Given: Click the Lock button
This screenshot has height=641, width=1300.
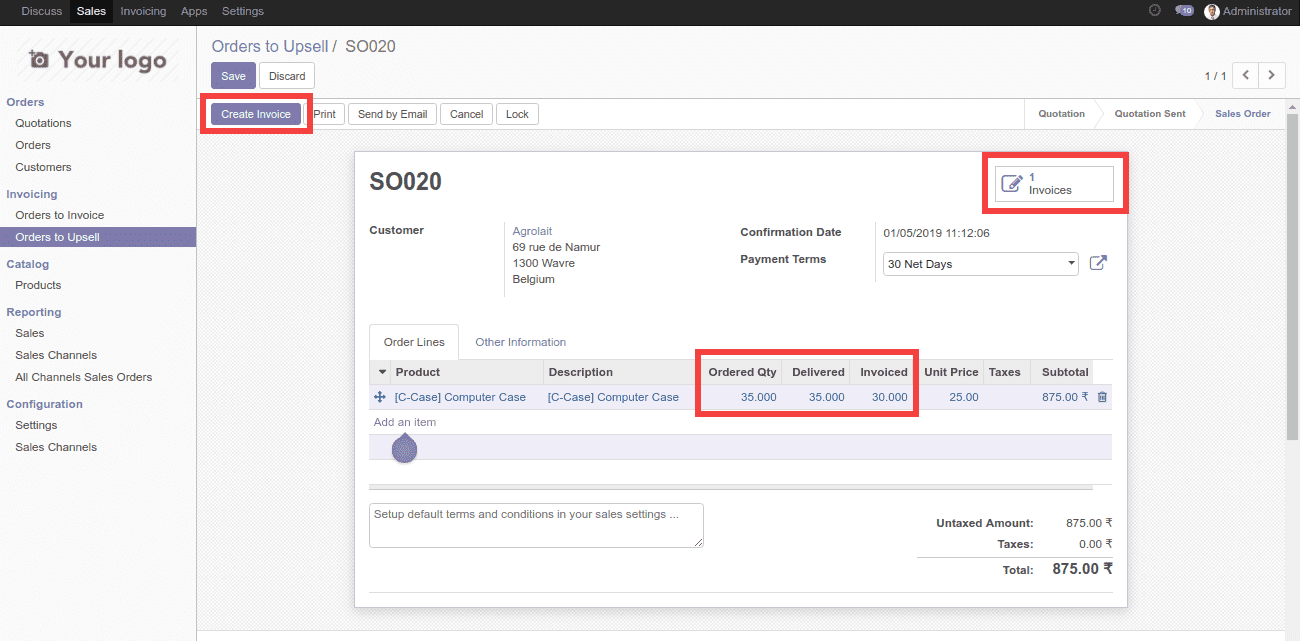Looking at the screenshot, I should [517, 114].
